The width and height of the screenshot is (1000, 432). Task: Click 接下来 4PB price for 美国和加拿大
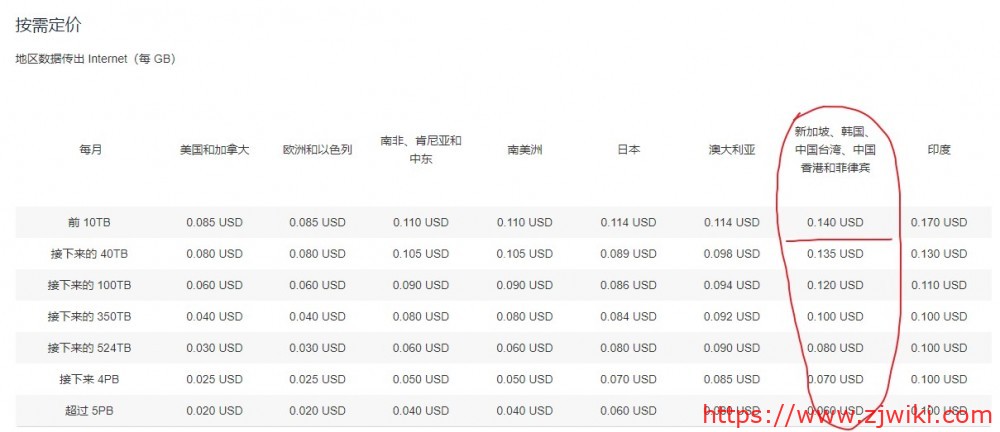click(214, 379)
